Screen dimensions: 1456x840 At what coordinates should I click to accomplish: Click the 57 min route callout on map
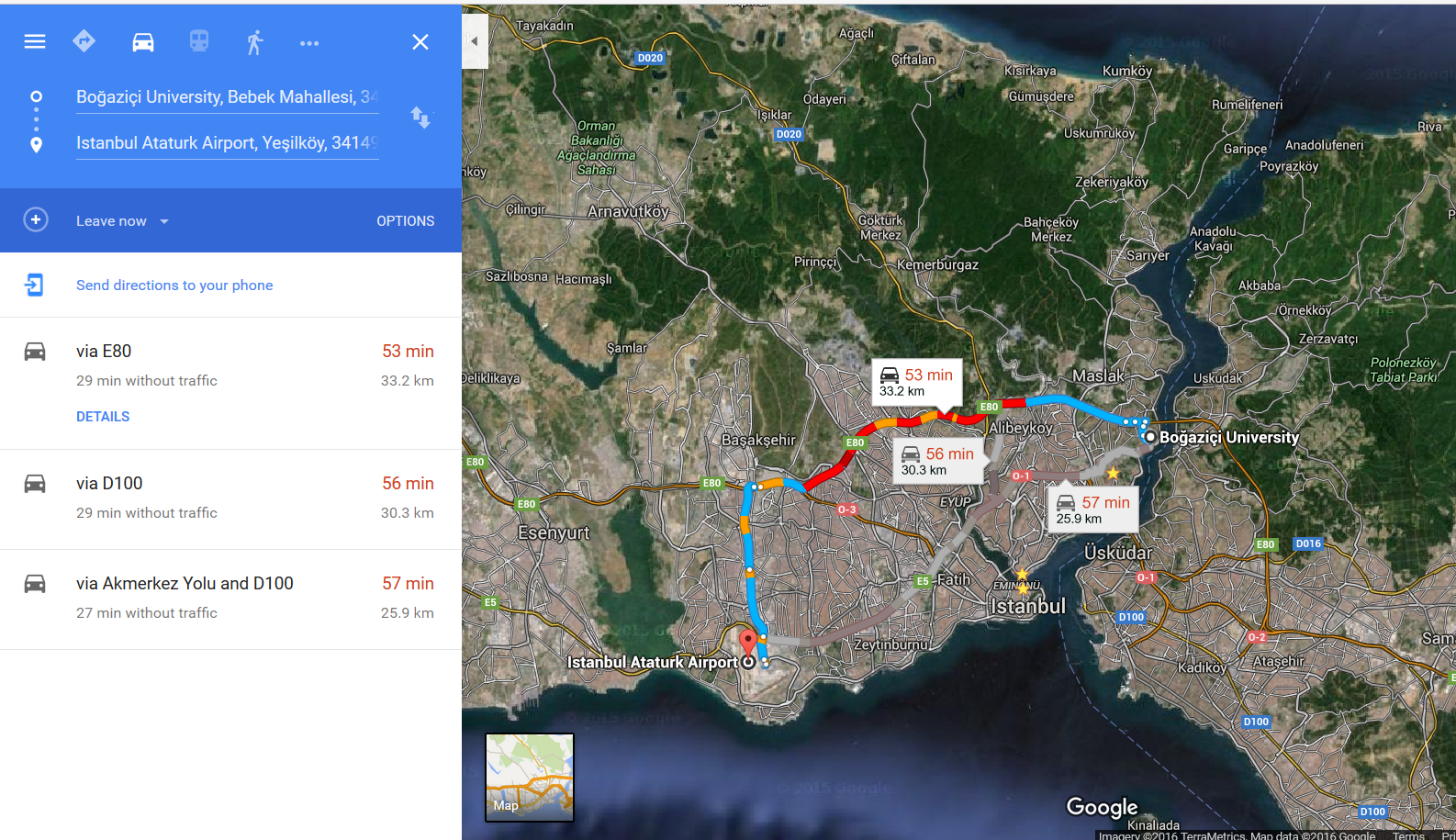click(1093, 510)
